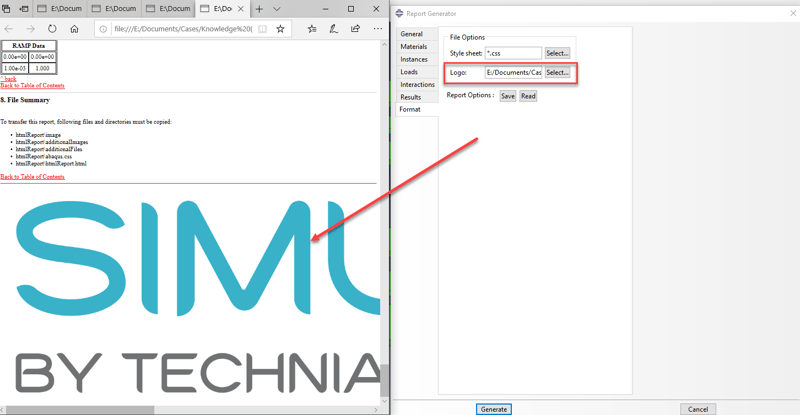800x415 pixels.
Task: Open browser settings and more menu
Action: pyautogui.click(x=378, y=29)
